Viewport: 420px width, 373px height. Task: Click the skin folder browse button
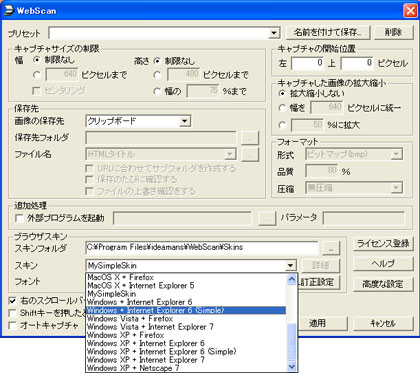pyautogui.click(x=331, y=248)
